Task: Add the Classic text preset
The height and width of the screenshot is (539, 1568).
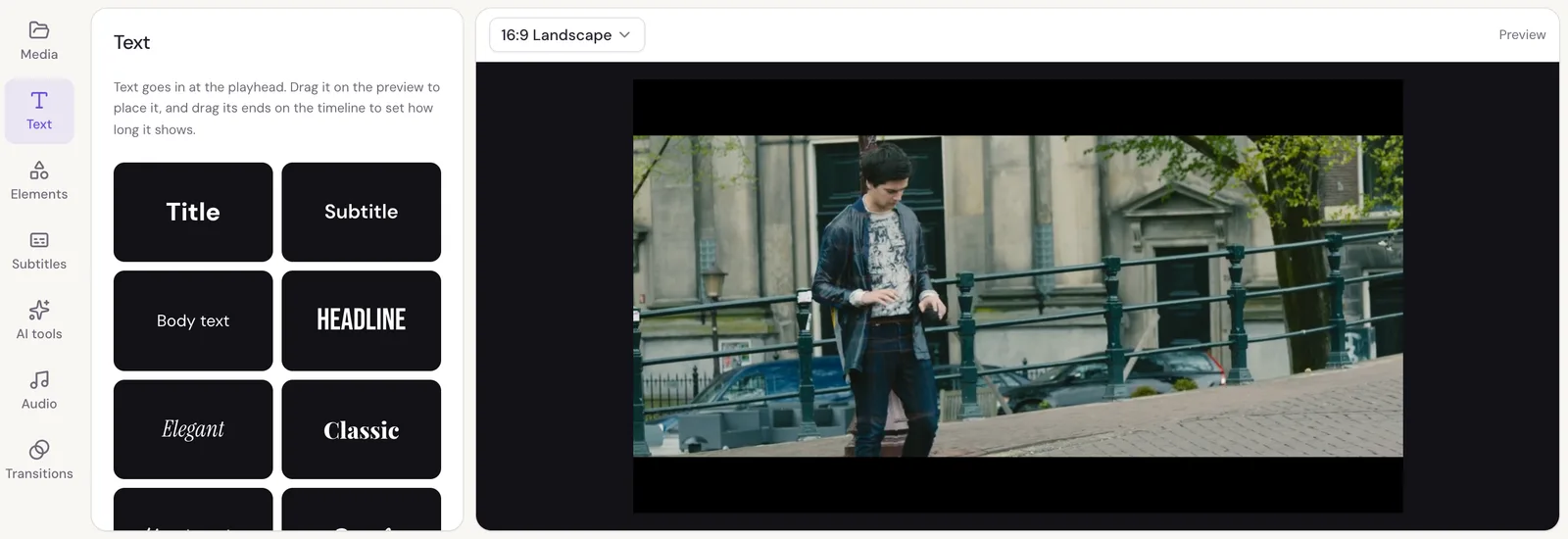Action: coord(362,429)
